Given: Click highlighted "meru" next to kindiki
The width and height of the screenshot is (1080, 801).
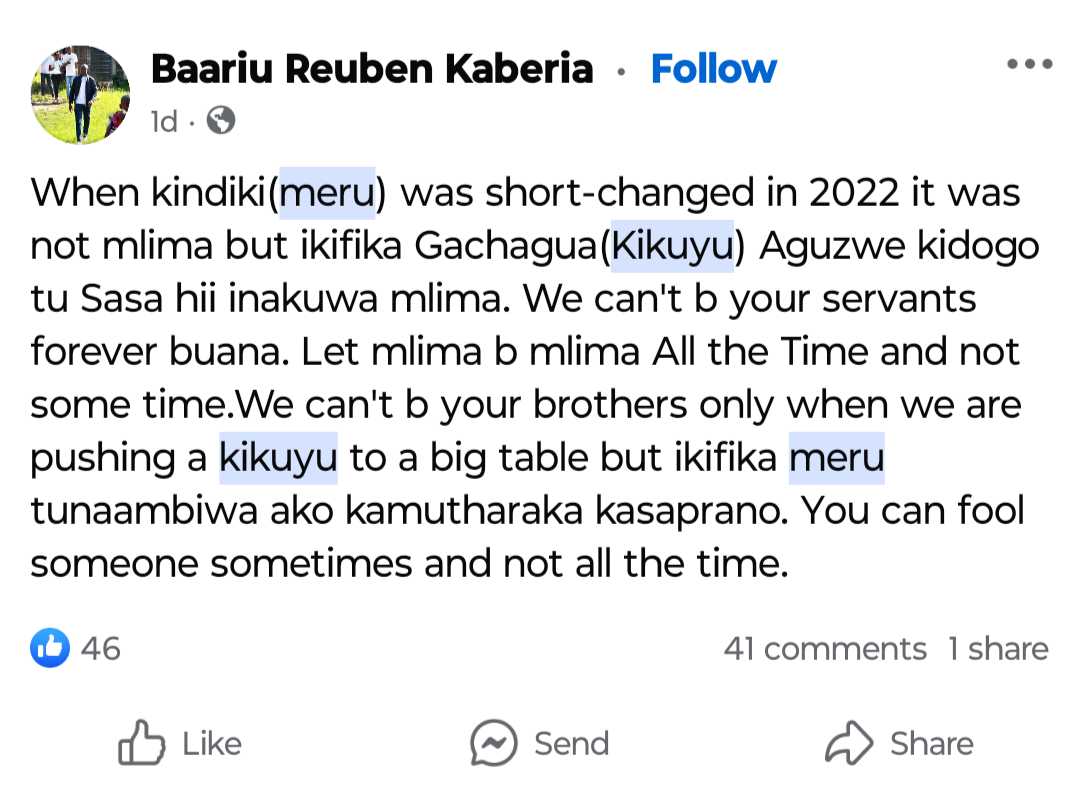Looking at the screenshot, I should pos(327,192).
